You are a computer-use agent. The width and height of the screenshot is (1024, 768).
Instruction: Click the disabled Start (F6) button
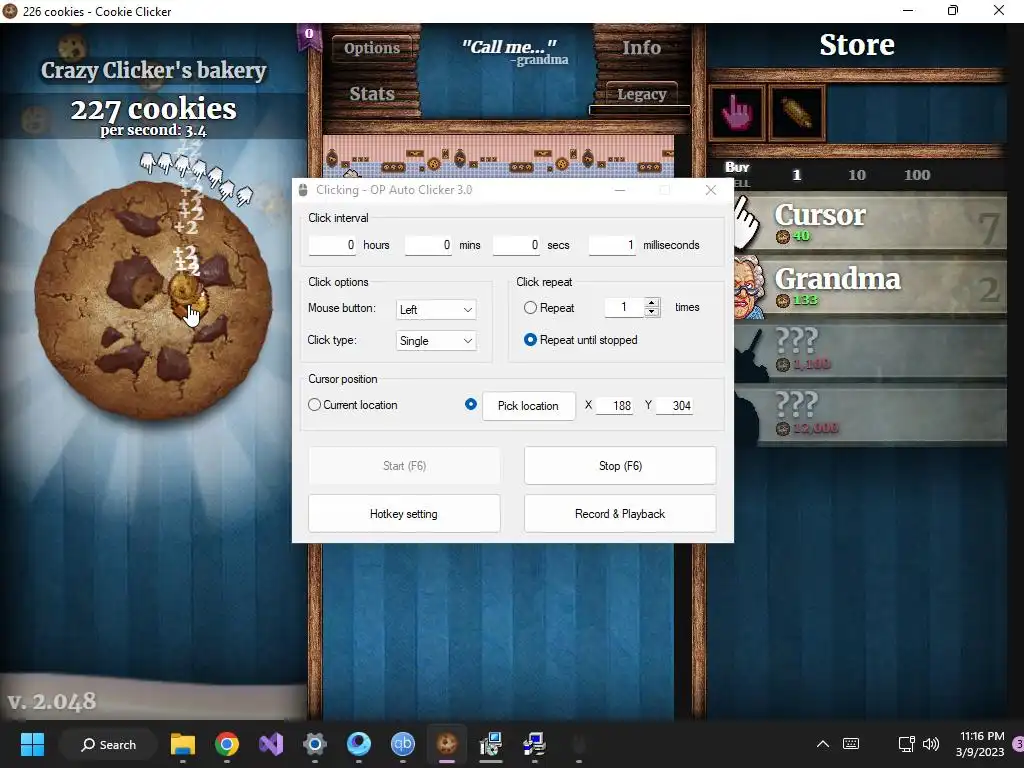(404, 466)
